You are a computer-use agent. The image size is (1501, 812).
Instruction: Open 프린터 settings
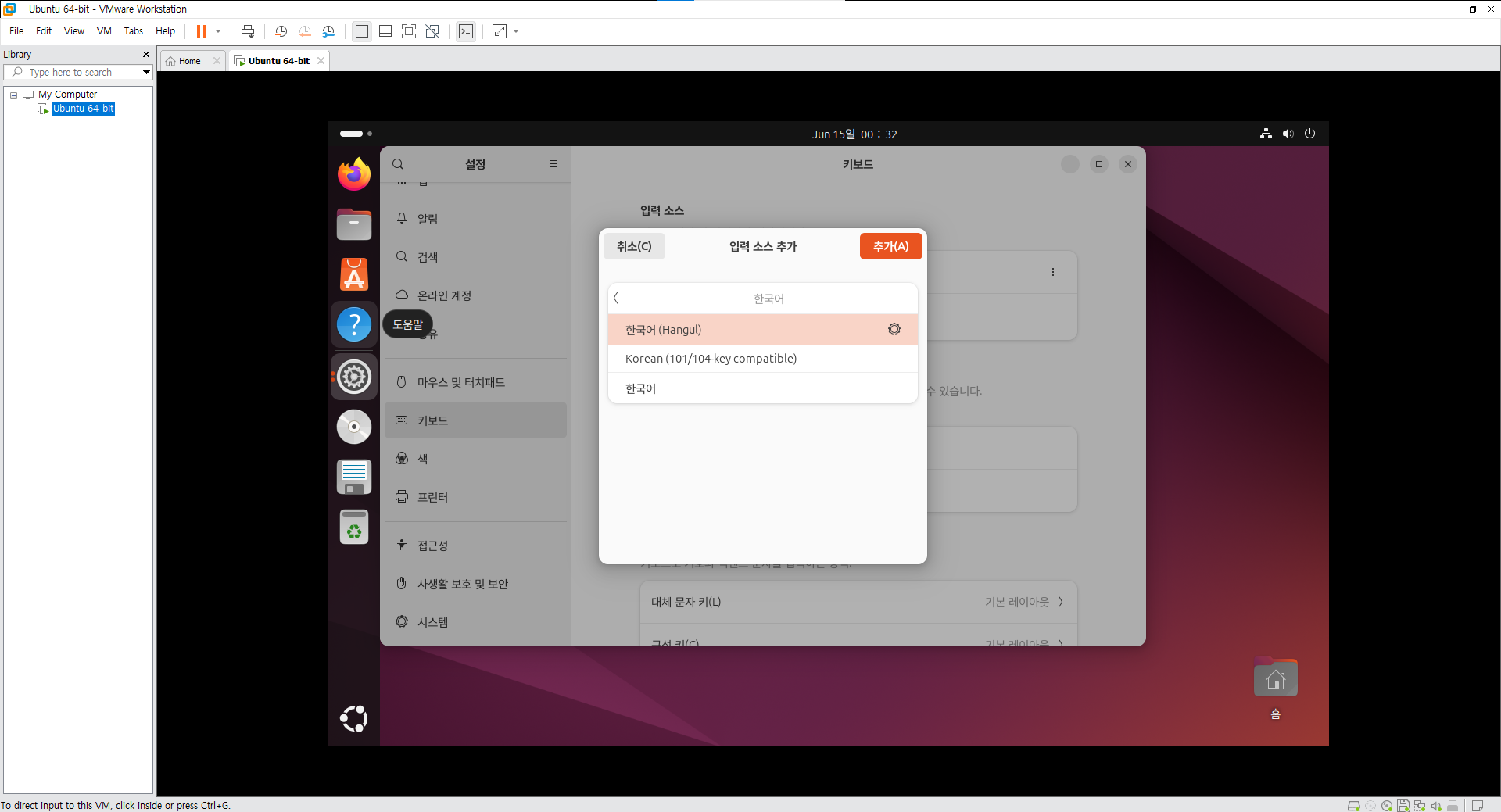pos(475,497)
